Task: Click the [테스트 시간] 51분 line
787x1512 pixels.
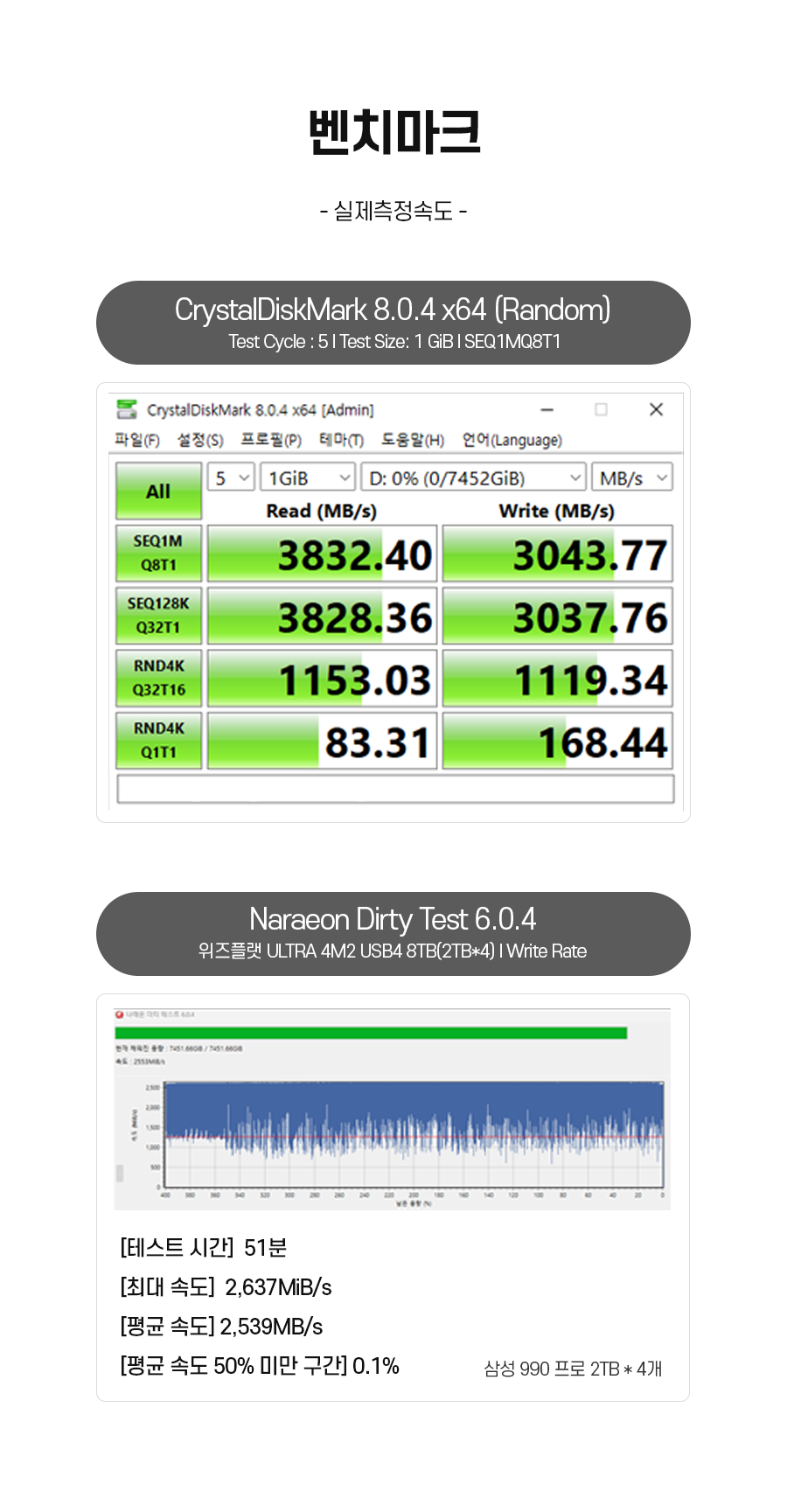Action: click(204, 1248)
